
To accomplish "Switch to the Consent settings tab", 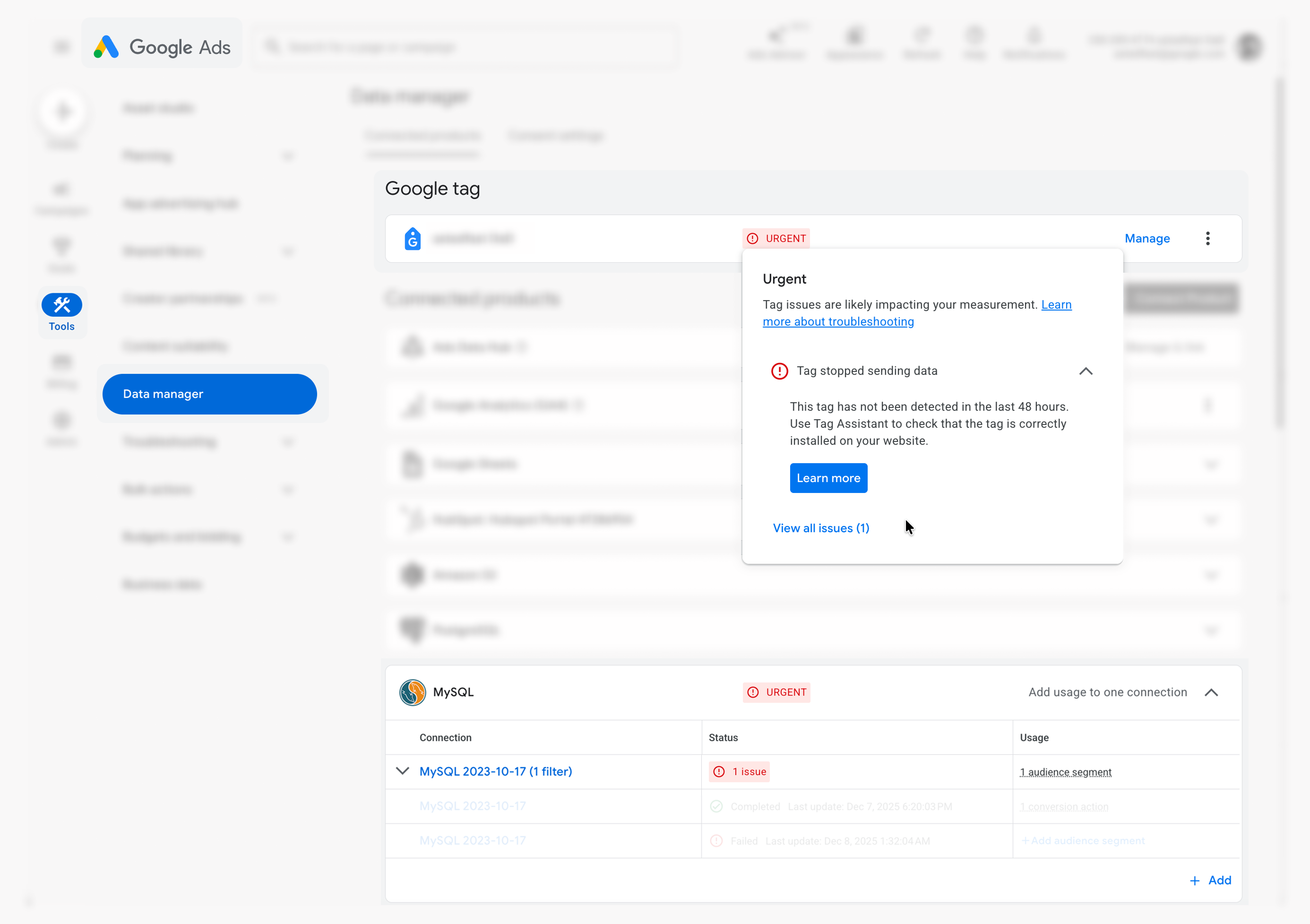I will click(x=555, y=135).
